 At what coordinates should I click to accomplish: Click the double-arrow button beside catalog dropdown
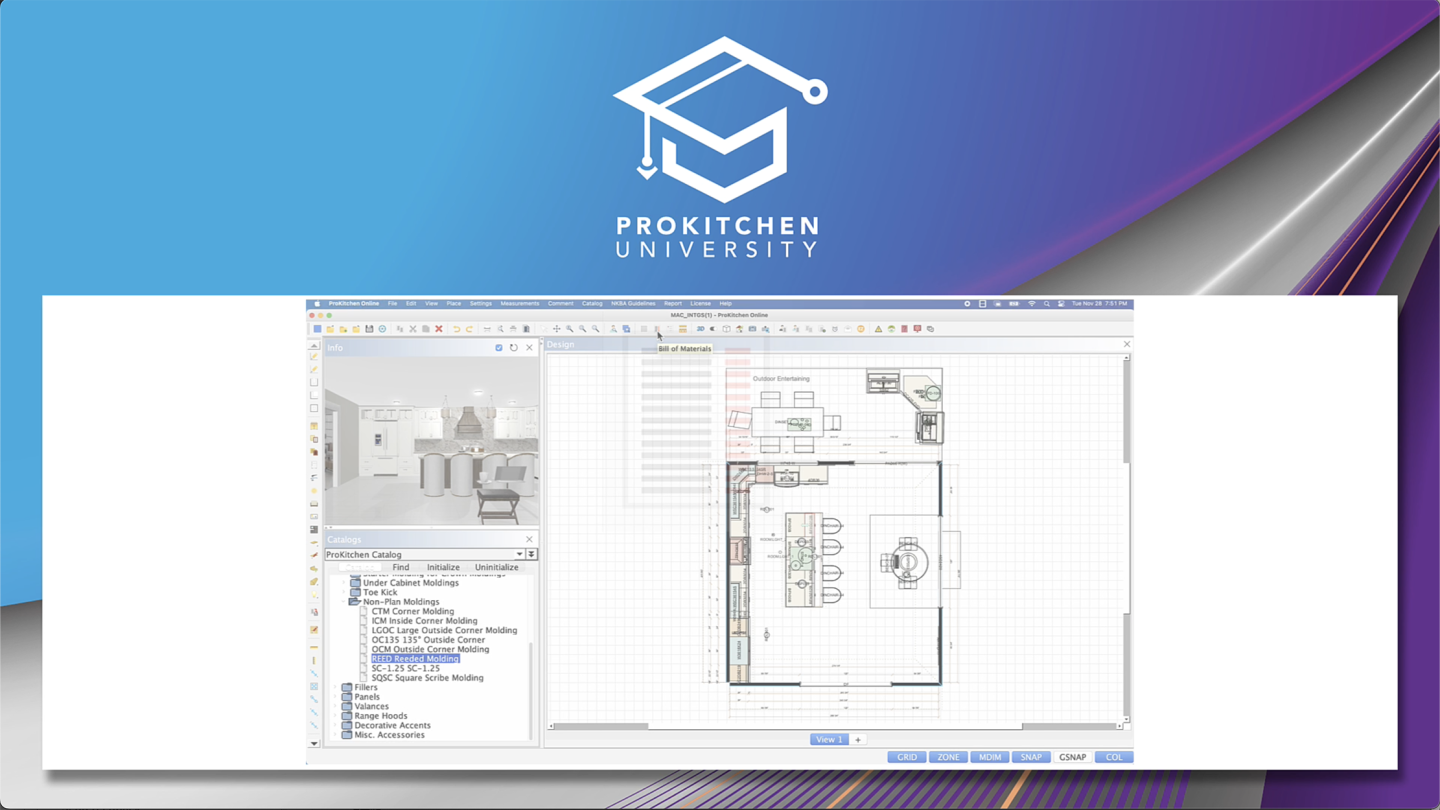pyautogui.click(x=532, y=554)
